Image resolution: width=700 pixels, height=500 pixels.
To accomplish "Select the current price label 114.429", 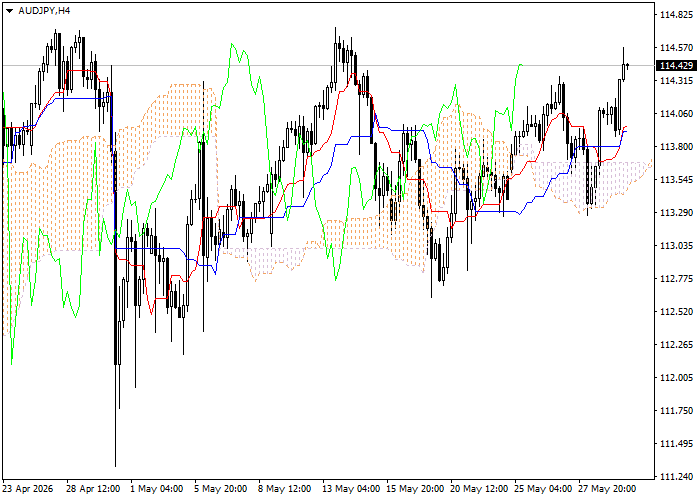I will pyautogui.click(x=676, y=66).
